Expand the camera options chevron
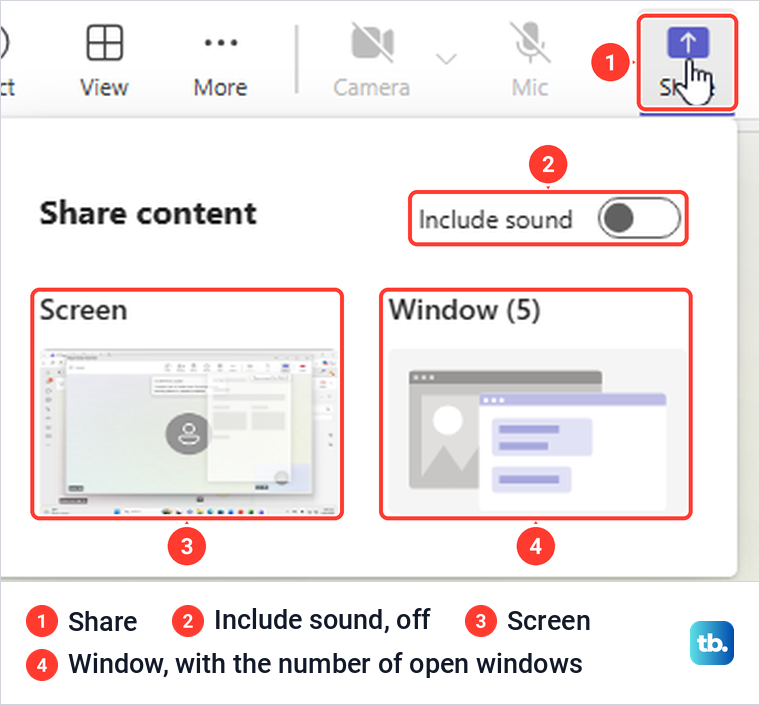The width and height of the screenshot is (760, 705). [446, 59]
